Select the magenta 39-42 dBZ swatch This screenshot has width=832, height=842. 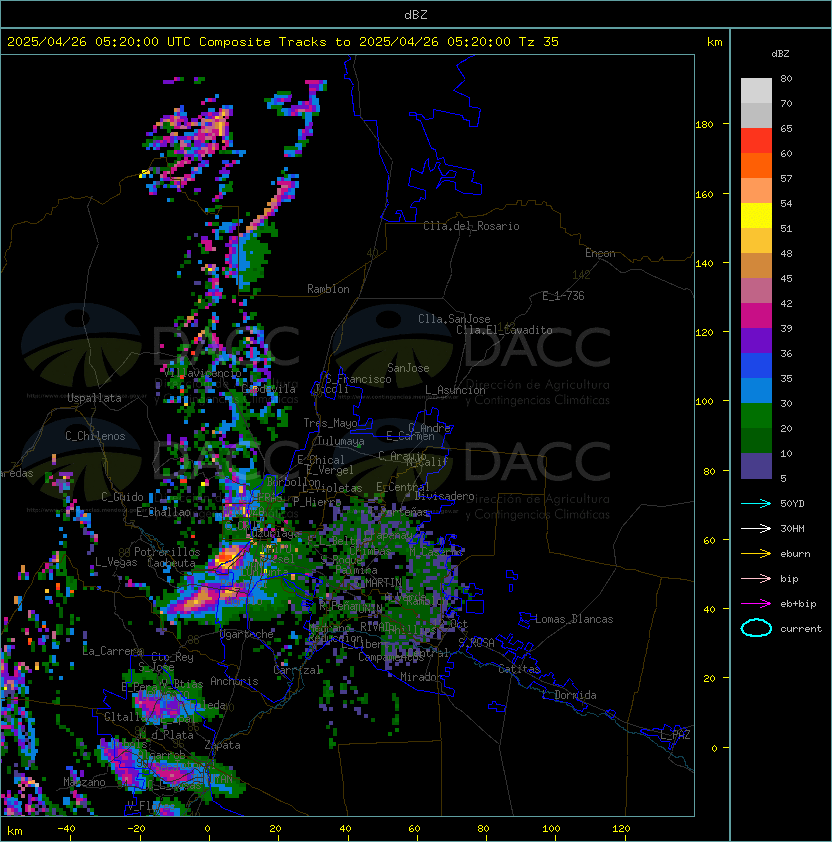click(756, 315)
